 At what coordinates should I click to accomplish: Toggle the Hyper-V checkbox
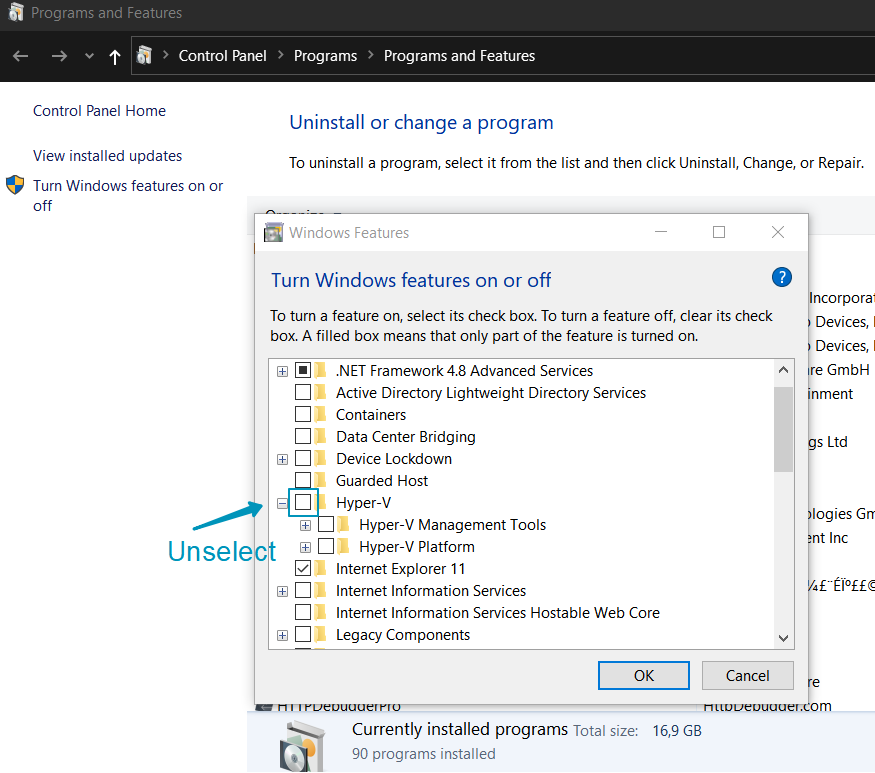pyautogui.click(x=303, y=502)
